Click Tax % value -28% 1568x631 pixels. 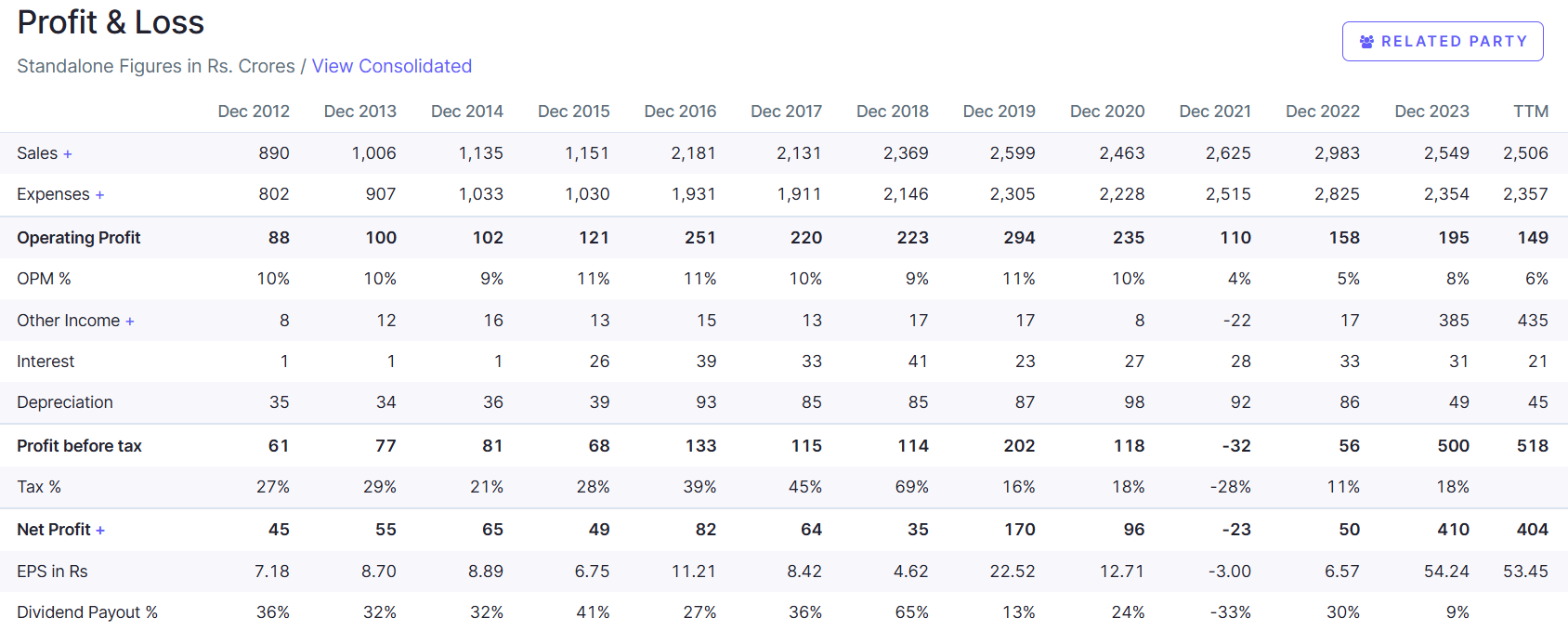pos(1231,487)
